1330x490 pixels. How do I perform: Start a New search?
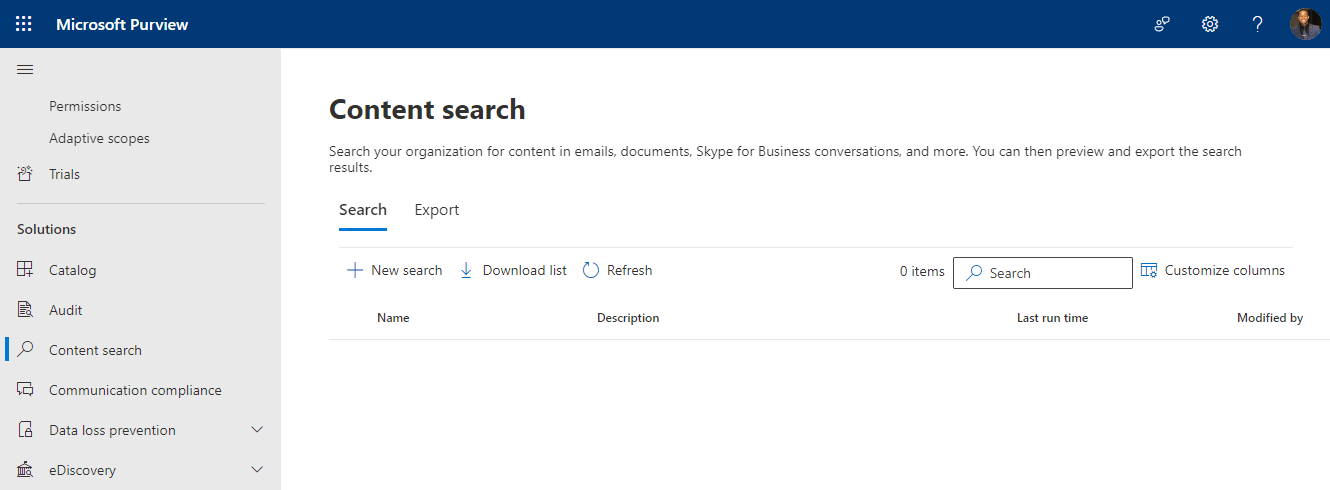click(x=406, y=270)
